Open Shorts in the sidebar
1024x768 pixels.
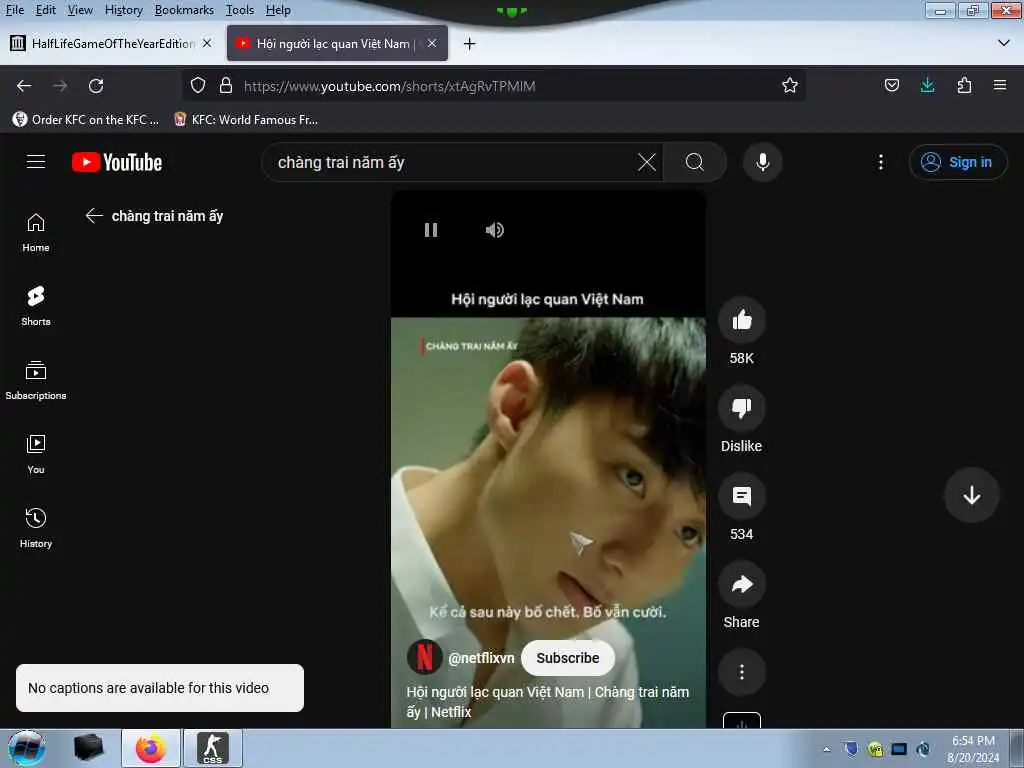click(x=36, y=306)
